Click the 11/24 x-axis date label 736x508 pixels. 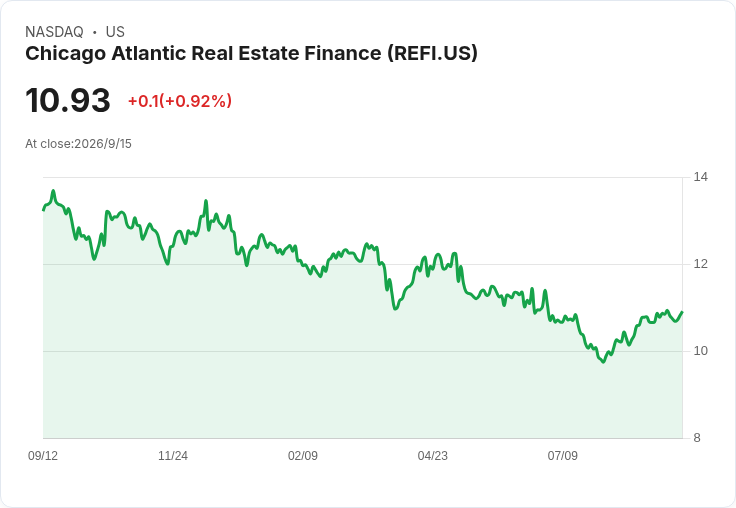173,455
